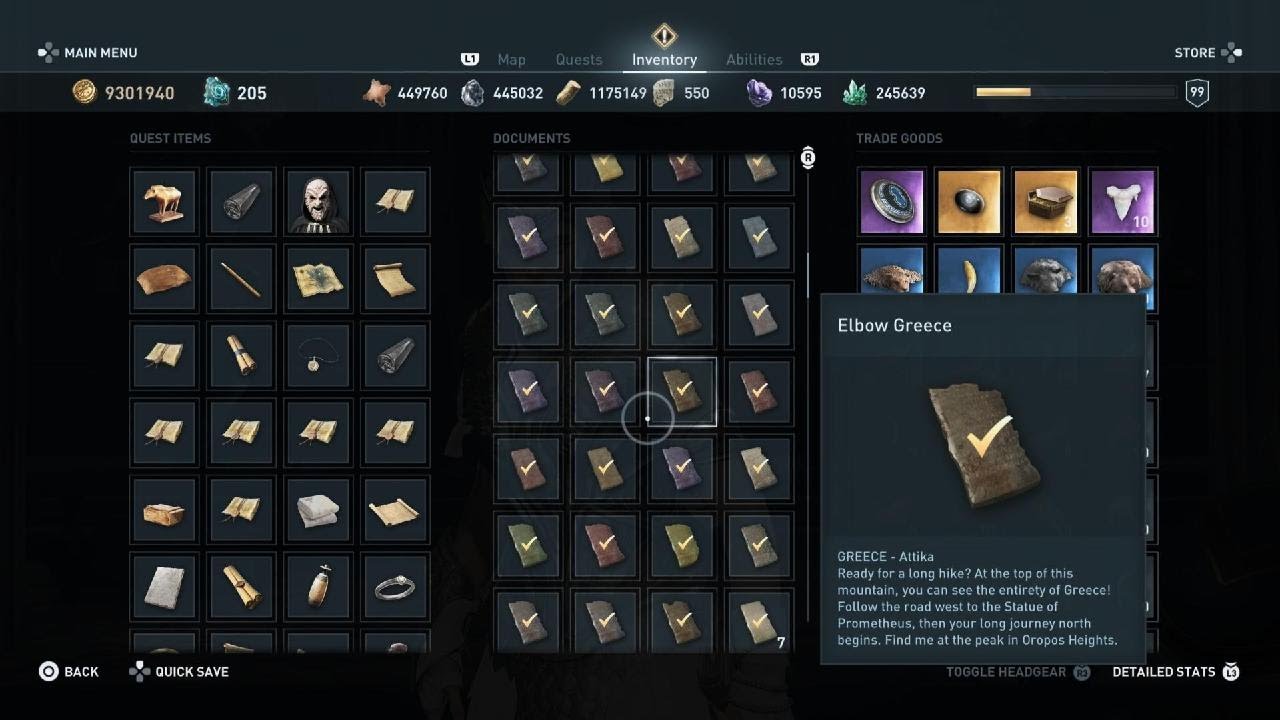Click the level 99 shield badge

(x=1197, y=93)
